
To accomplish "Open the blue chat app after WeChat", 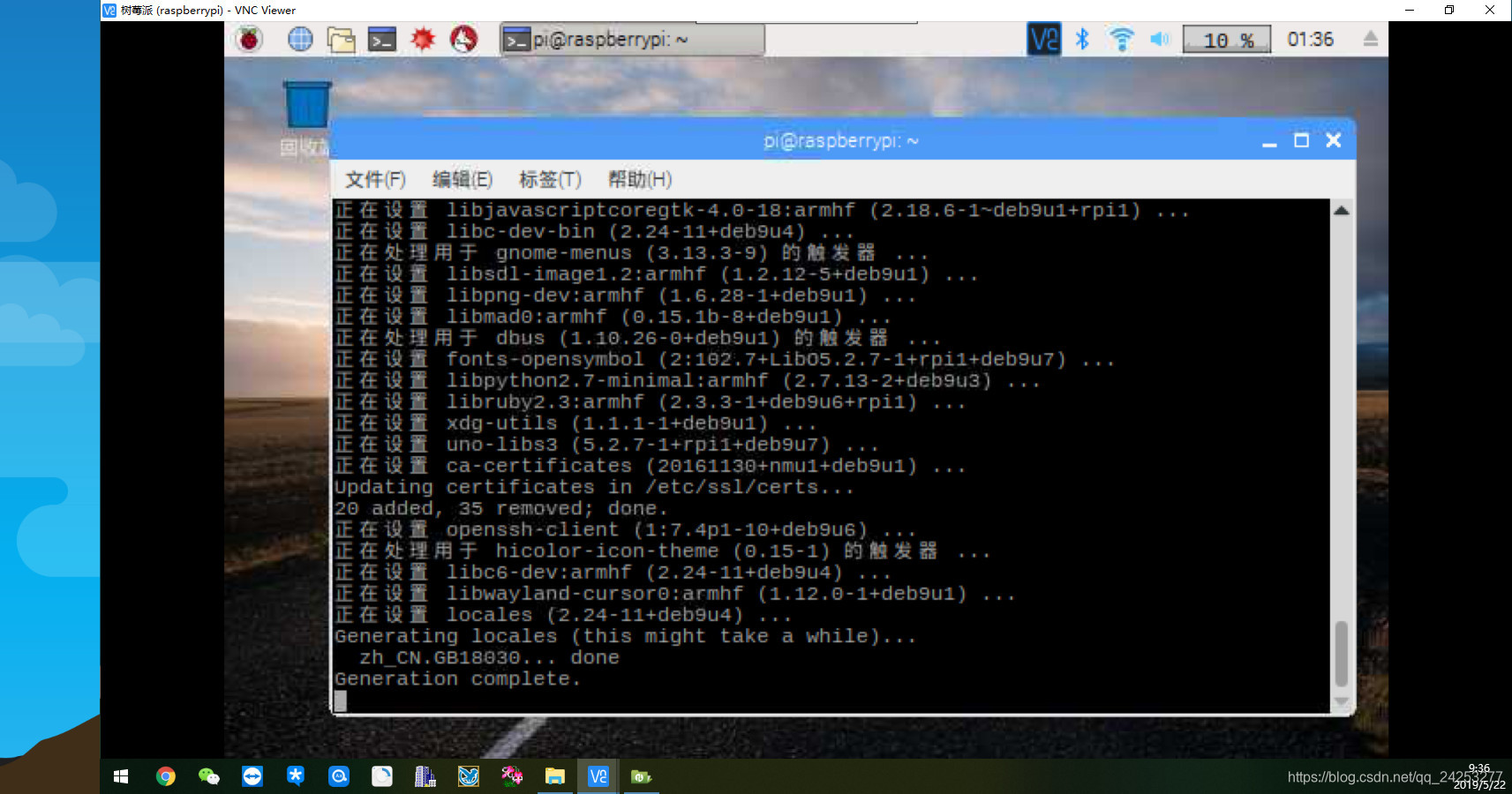I will (252, 776).
